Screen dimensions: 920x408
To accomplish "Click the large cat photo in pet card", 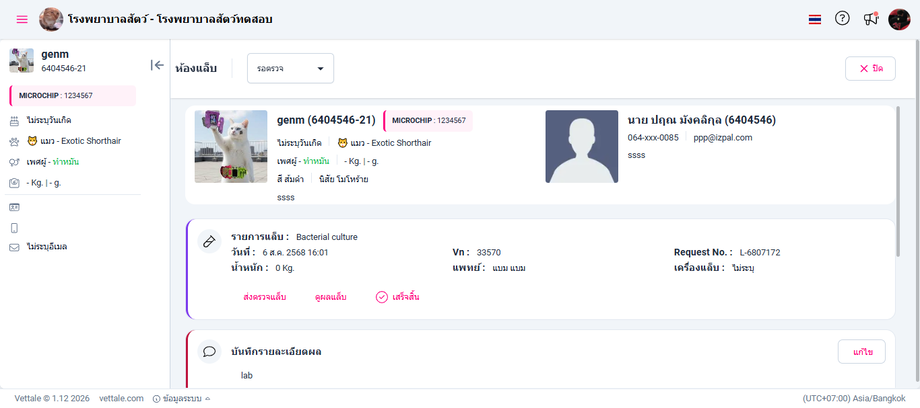I will pyautogui.click(x=231, y=147).
